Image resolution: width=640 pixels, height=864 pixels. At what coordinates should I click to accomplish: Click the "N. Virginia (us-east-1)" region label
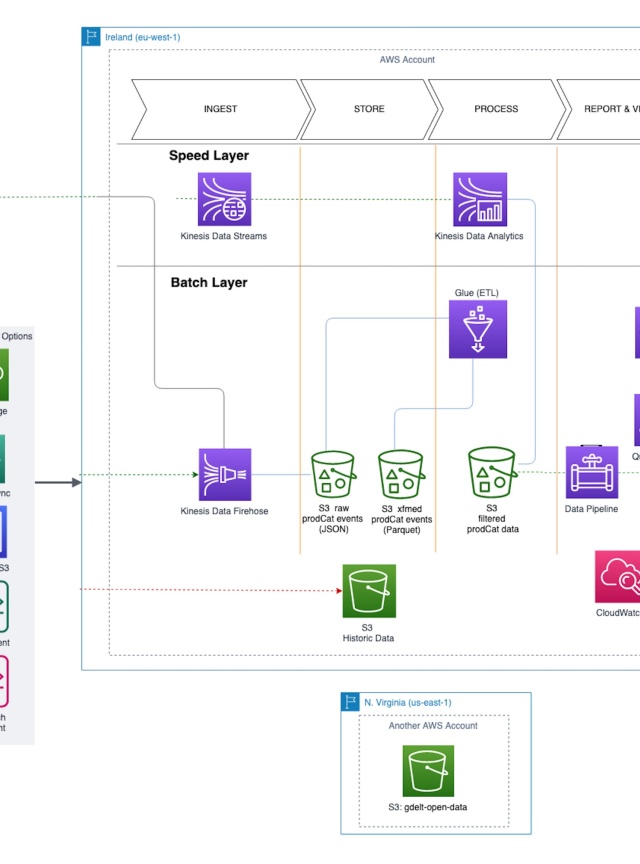[408, 703]
